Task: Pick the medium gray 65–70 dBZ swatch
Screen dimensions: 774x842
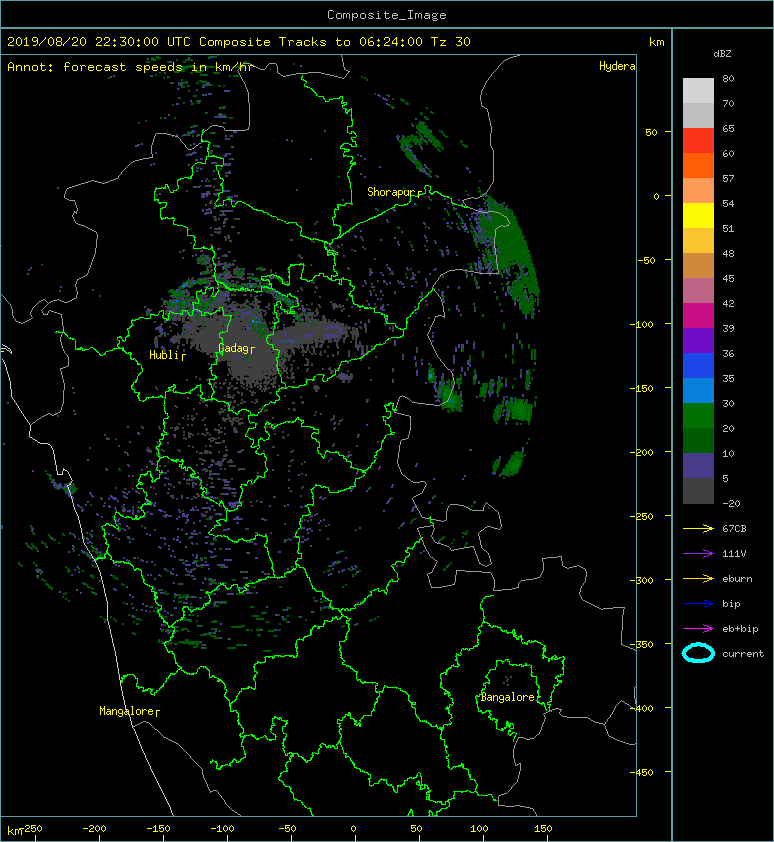Action: tap(698, 115)
